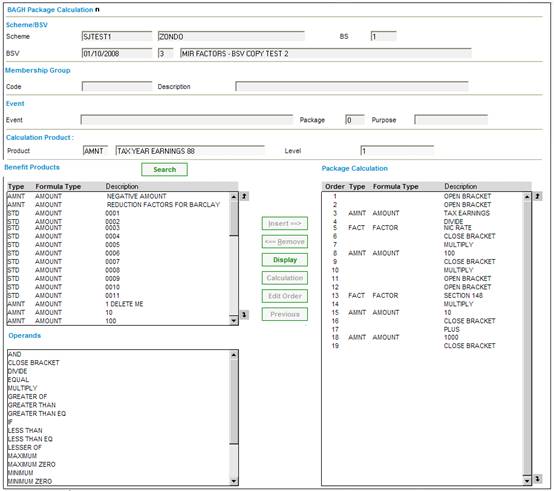Click the Search button
This screenshot has width=554, height=491.
(164, 170)
